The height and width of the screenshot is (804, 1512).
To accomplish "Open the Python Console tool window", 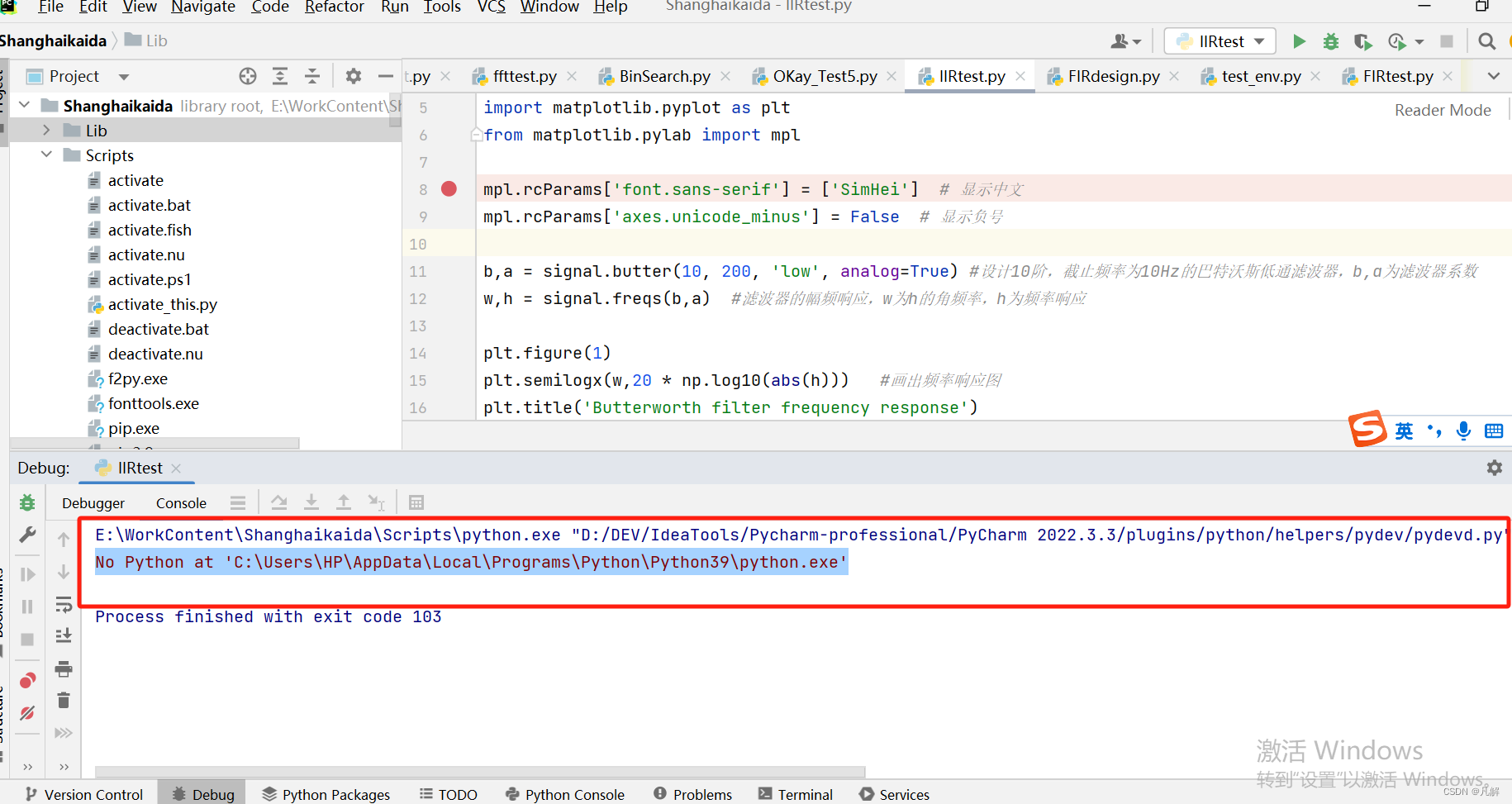I will (x=565, y=794).
